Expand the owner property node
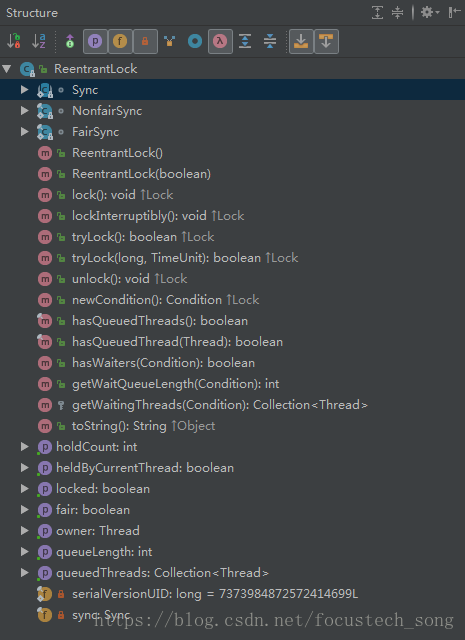The width and height of the screenshot is (465, 640). [x=24, y=531]
